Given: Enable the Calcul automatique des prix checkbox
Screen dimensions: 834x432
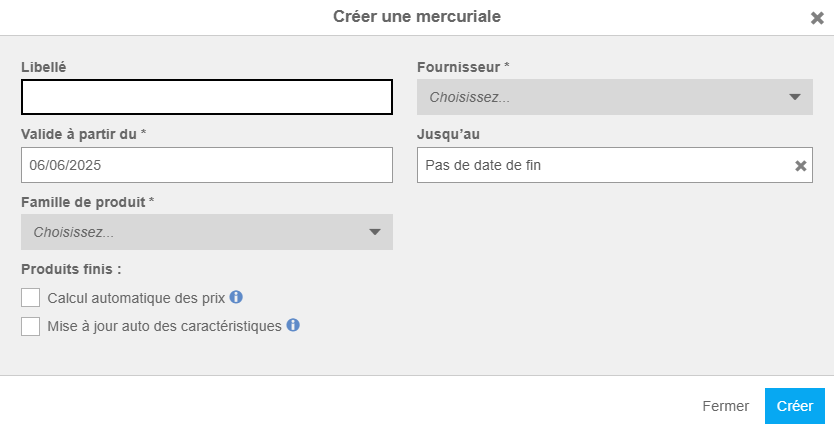Looking at the screenshot, I should [x=31, y=298].
